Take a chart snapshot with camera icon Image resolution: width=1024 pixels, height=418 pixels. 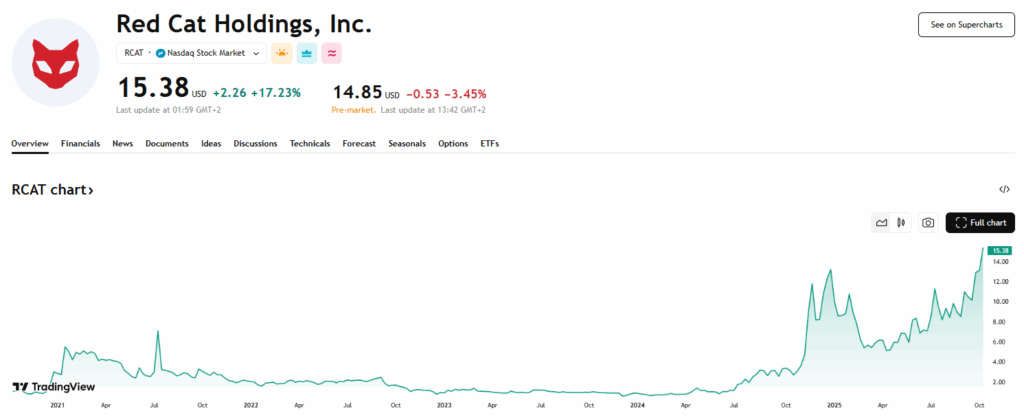click(928, 222)
